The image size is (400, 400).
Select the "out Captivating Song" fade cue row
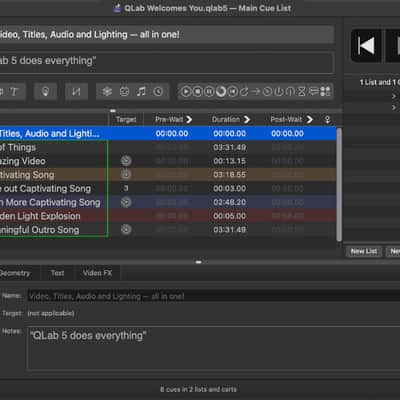(x=168, y=188)
